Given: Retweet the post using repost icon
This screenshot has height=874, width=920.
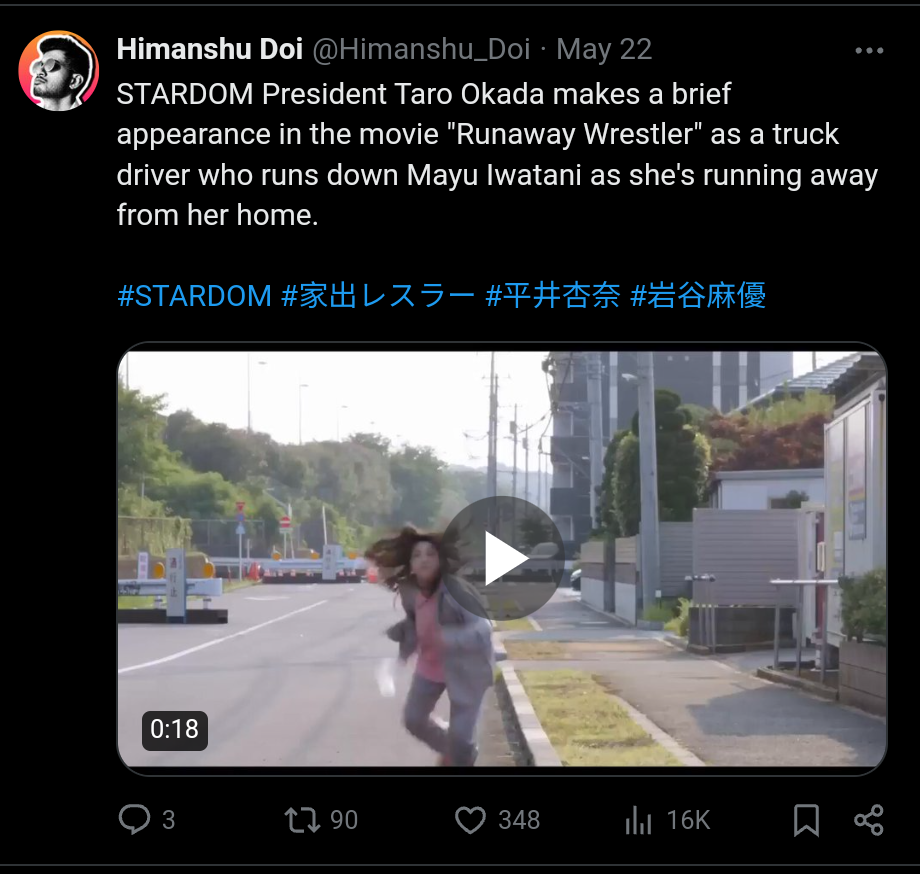Looking at the screenshot, I should click(302, 819).
